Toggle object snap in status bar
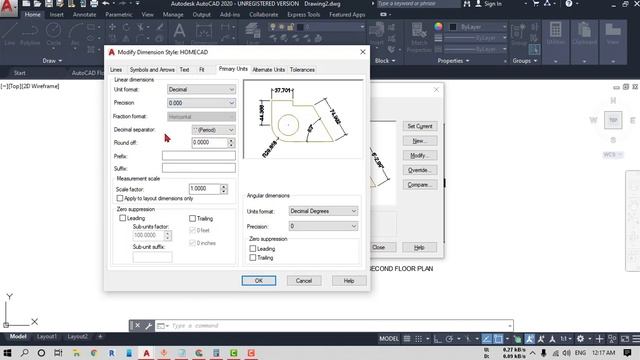 point(498,339)
